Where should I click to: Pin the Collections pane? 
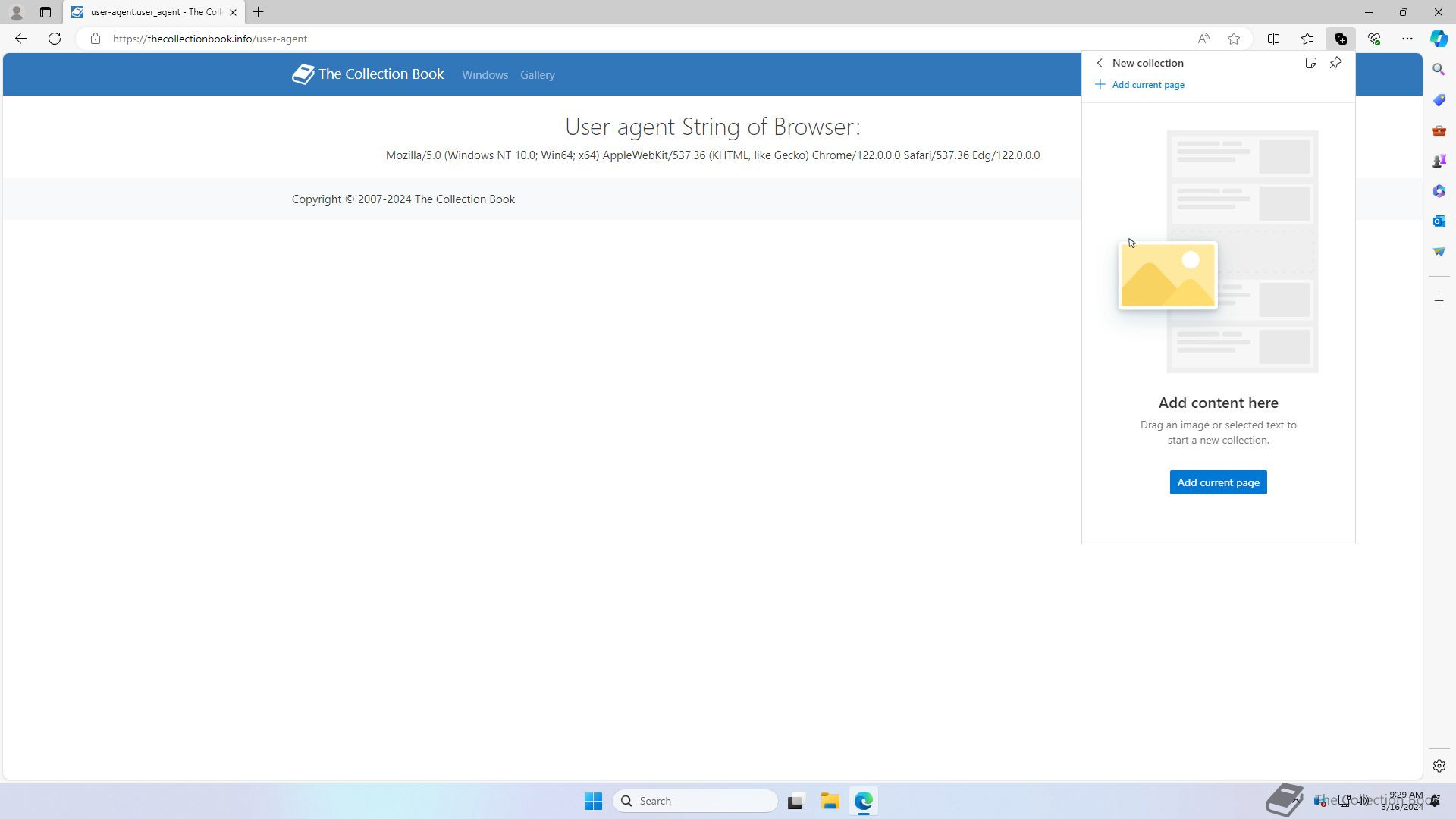click(x=1335, y=63)
